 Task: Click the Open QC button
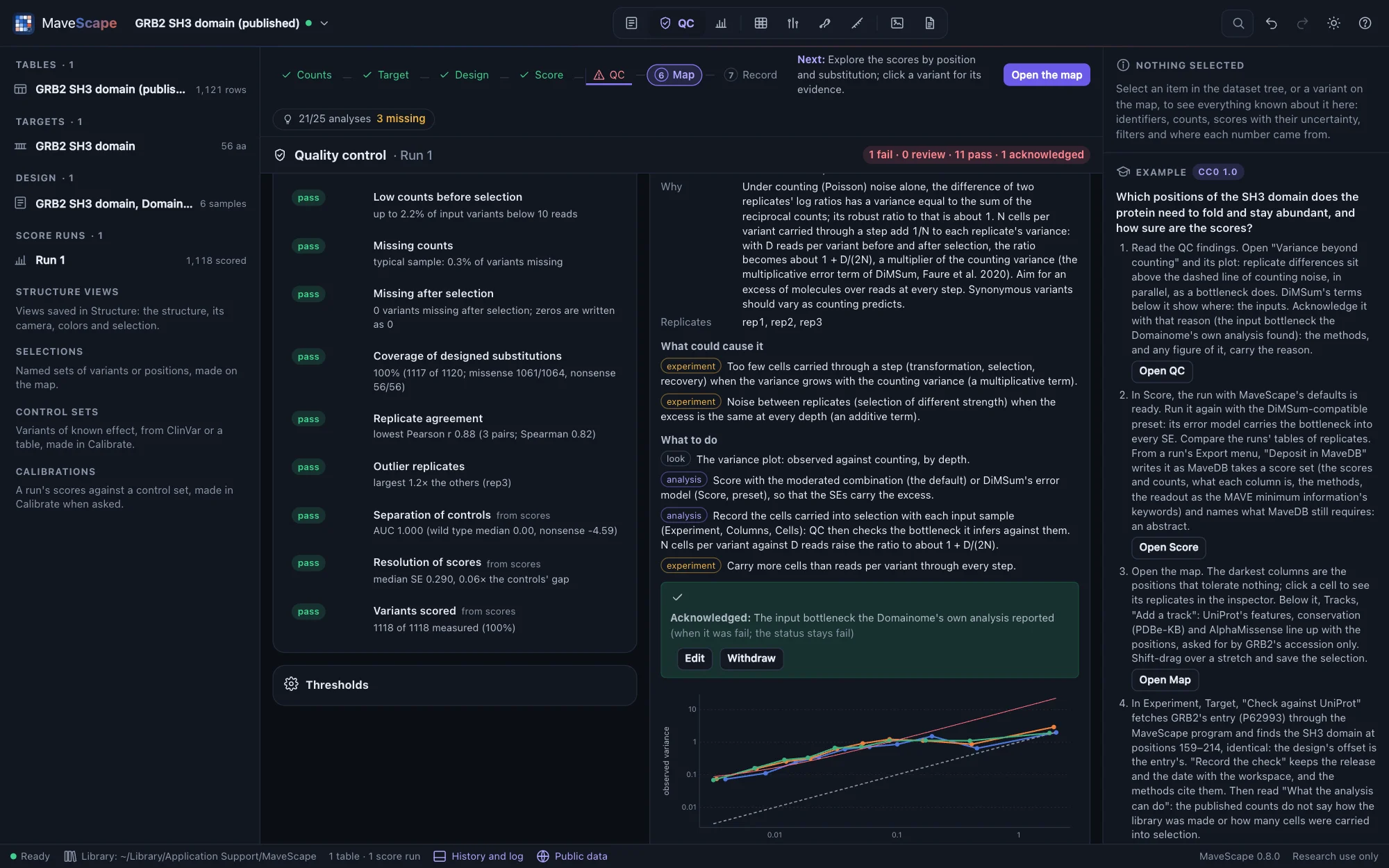(x=1161, y=371)
